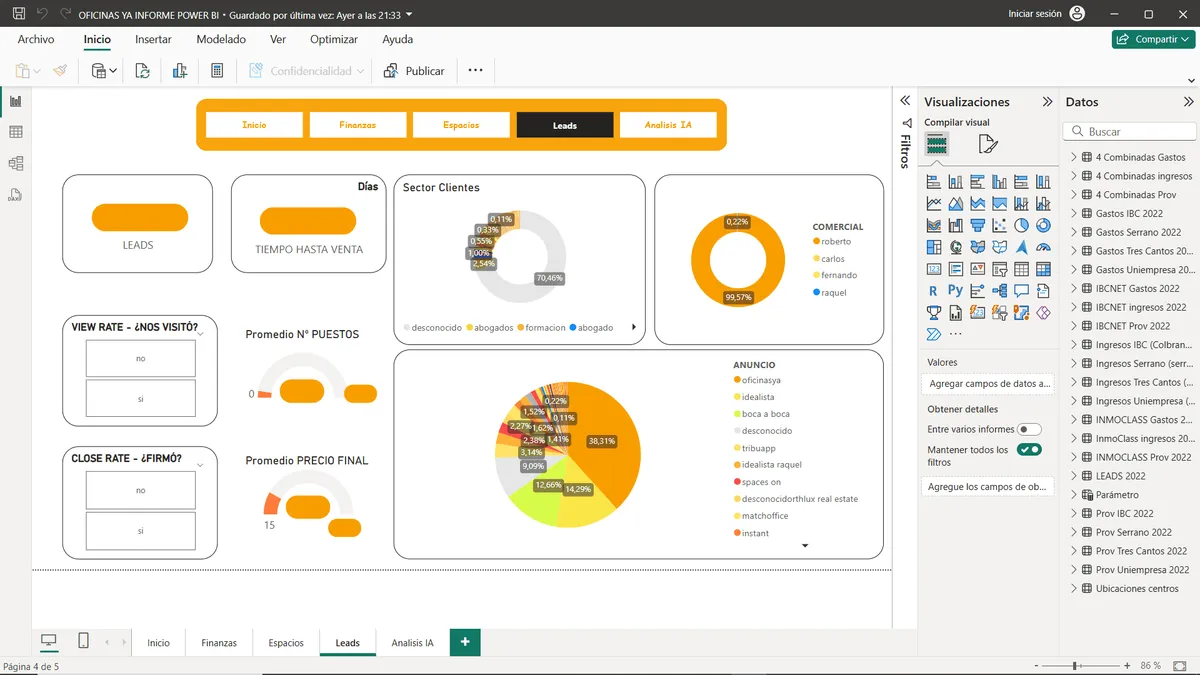Select the Line chart visual
The width and height of the screenshot is (1200, 675).
coord(934,204)
